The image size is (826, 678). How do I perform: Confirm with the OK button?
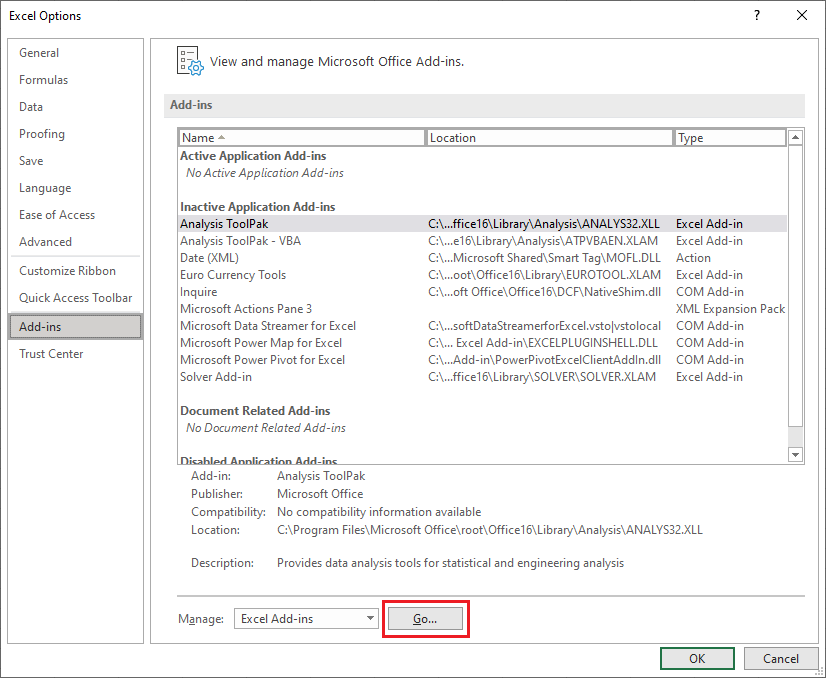click(697, 658)
